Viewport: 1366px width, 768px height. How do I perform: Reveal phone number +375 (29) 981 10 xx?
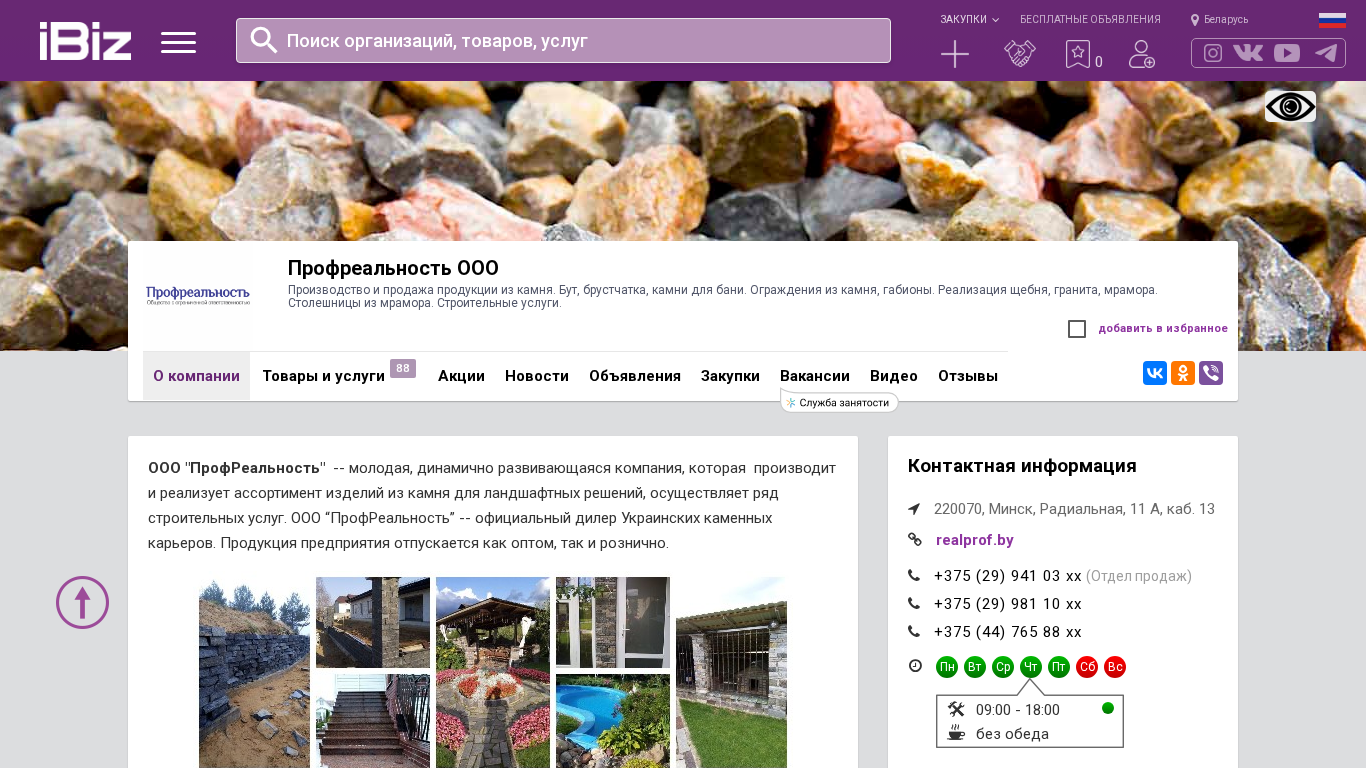coord(1008,604)
